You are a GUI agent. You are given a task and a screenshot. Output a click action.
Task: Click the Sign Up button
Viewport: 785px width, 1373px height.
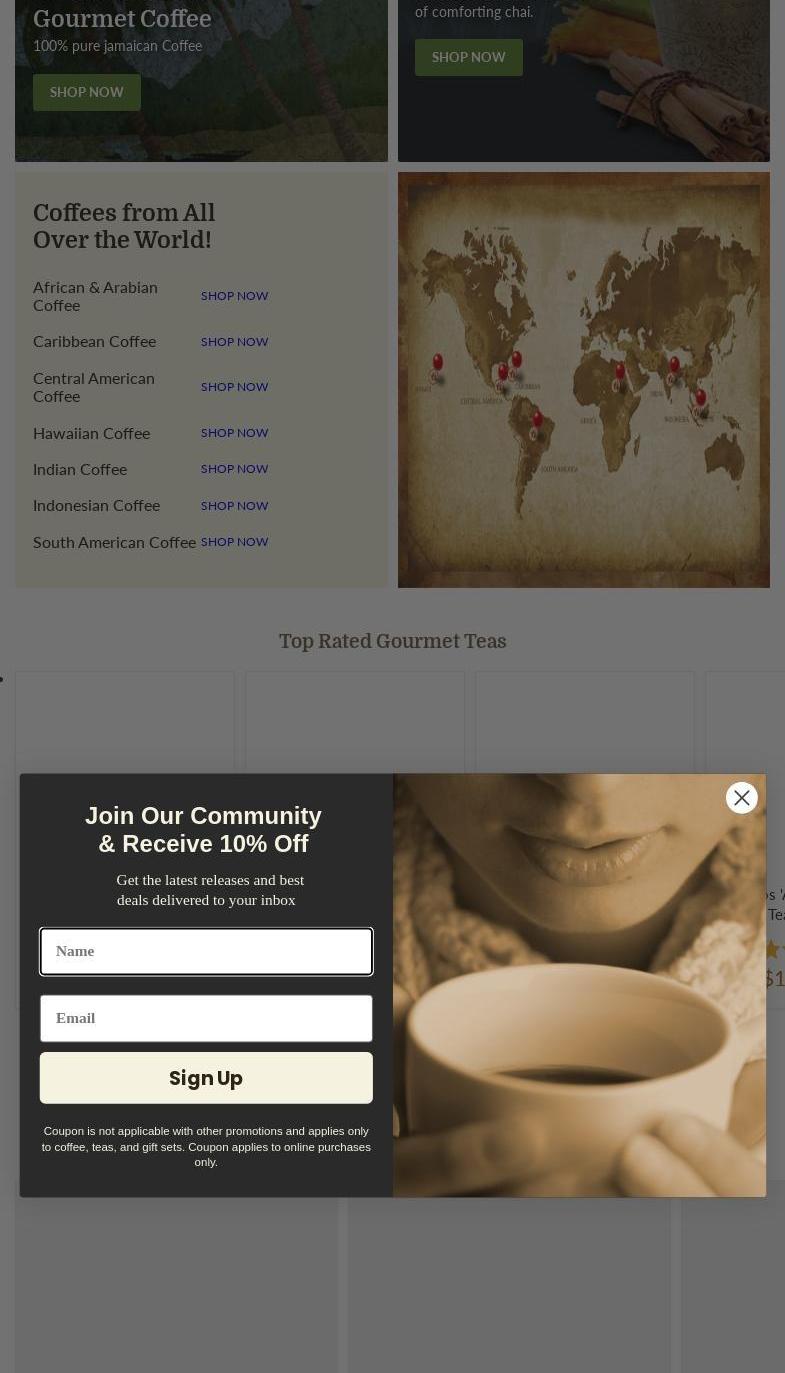pos(206,1078)
